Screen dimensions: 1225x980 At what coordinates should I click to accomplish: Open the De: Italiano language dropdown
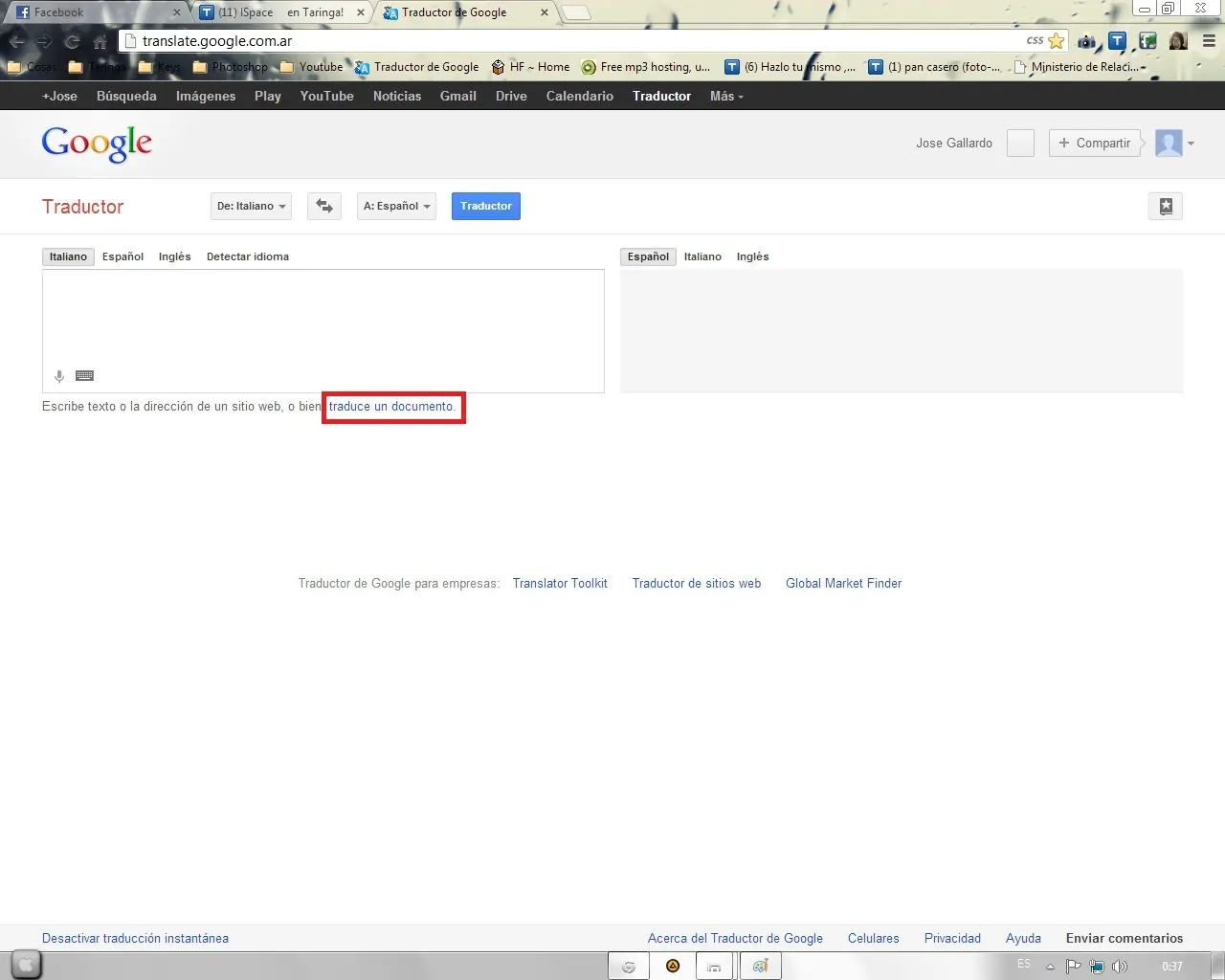click(251, 206)
